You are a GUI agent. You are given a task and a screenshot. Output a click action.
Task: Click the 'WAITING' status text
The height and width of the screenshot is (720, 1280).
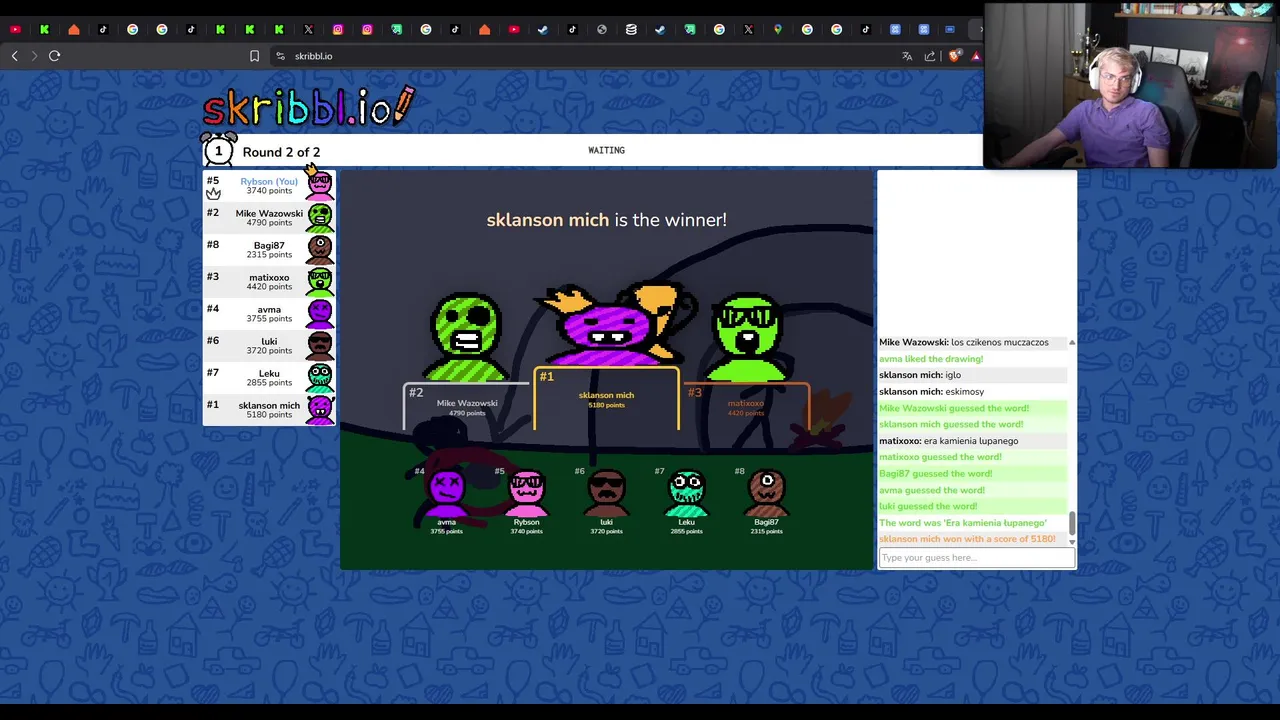(606, 150)
